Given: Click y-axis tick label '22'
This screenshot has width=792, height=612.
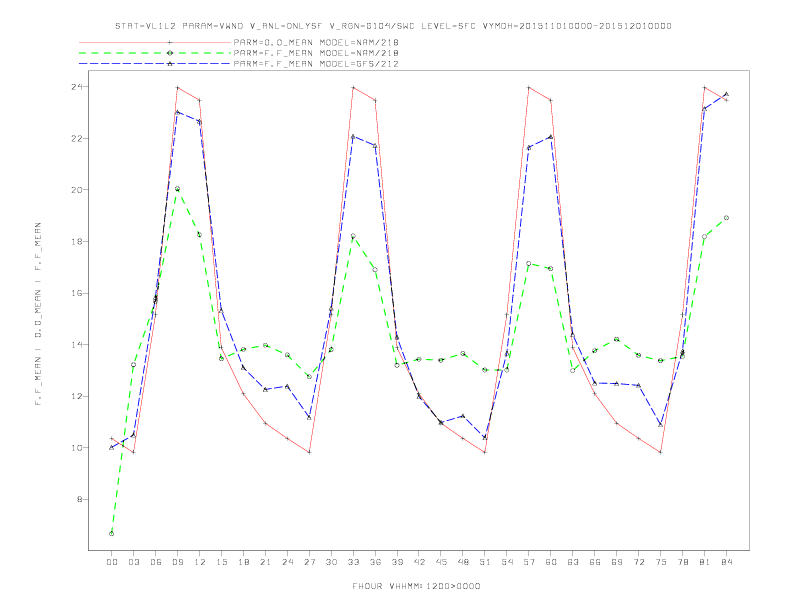Looking at the screenshot, I should click(x=77, y=138).
